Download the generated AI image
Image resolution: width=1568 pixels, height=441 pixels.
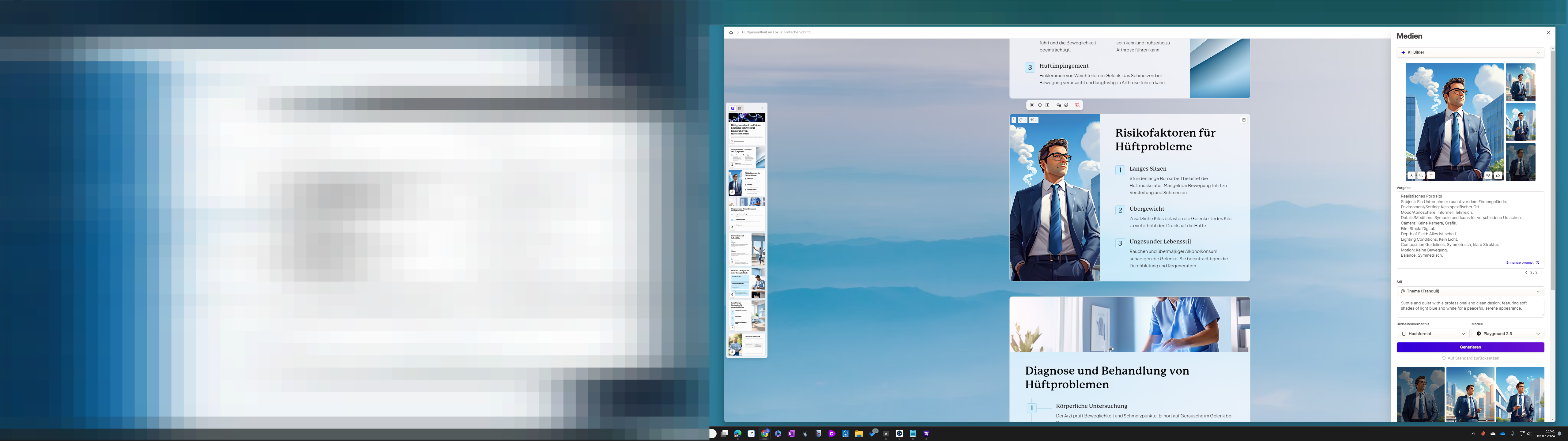[x=1412, y=175]
